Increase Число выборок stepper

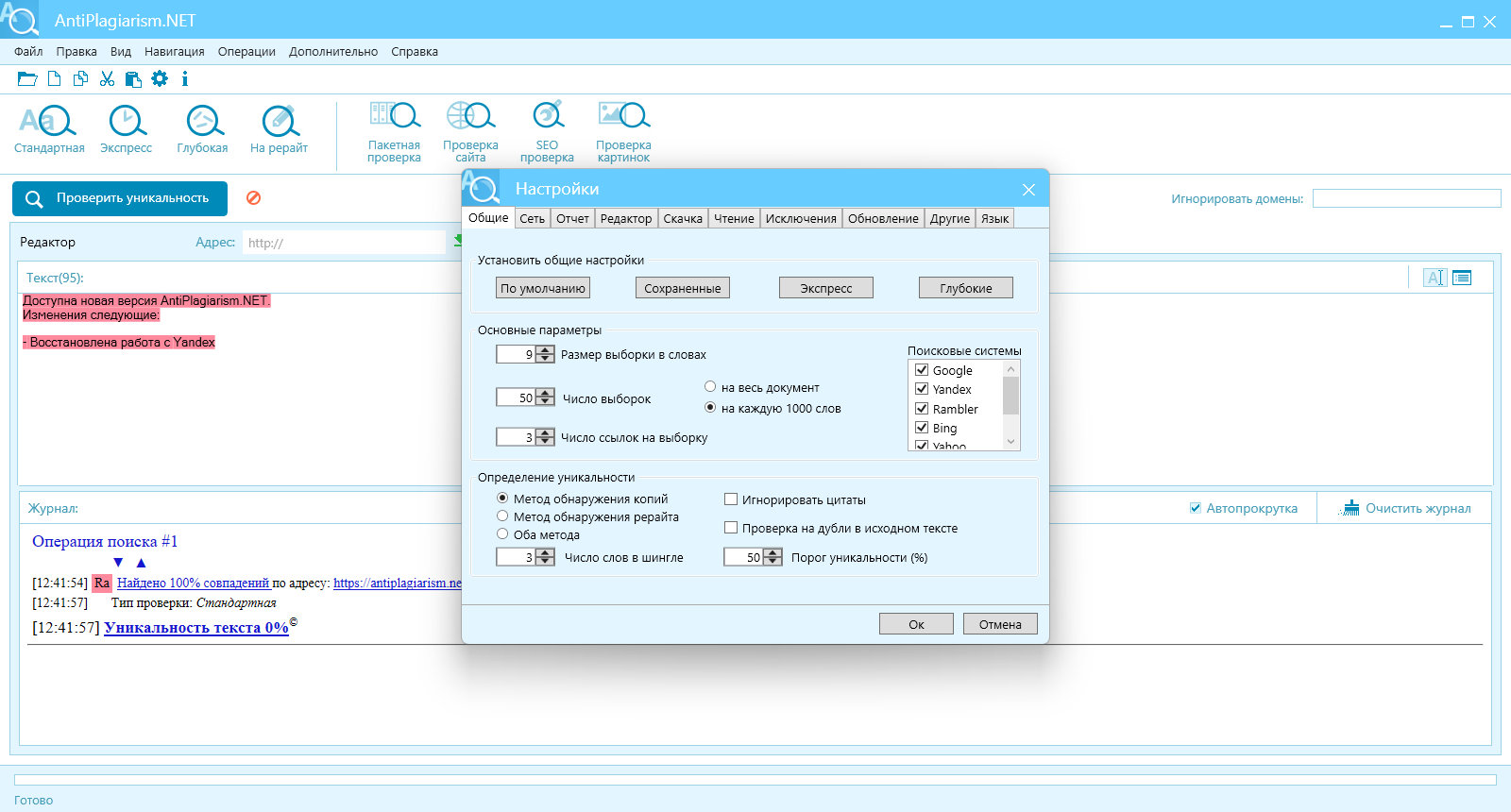click(545, 394)
